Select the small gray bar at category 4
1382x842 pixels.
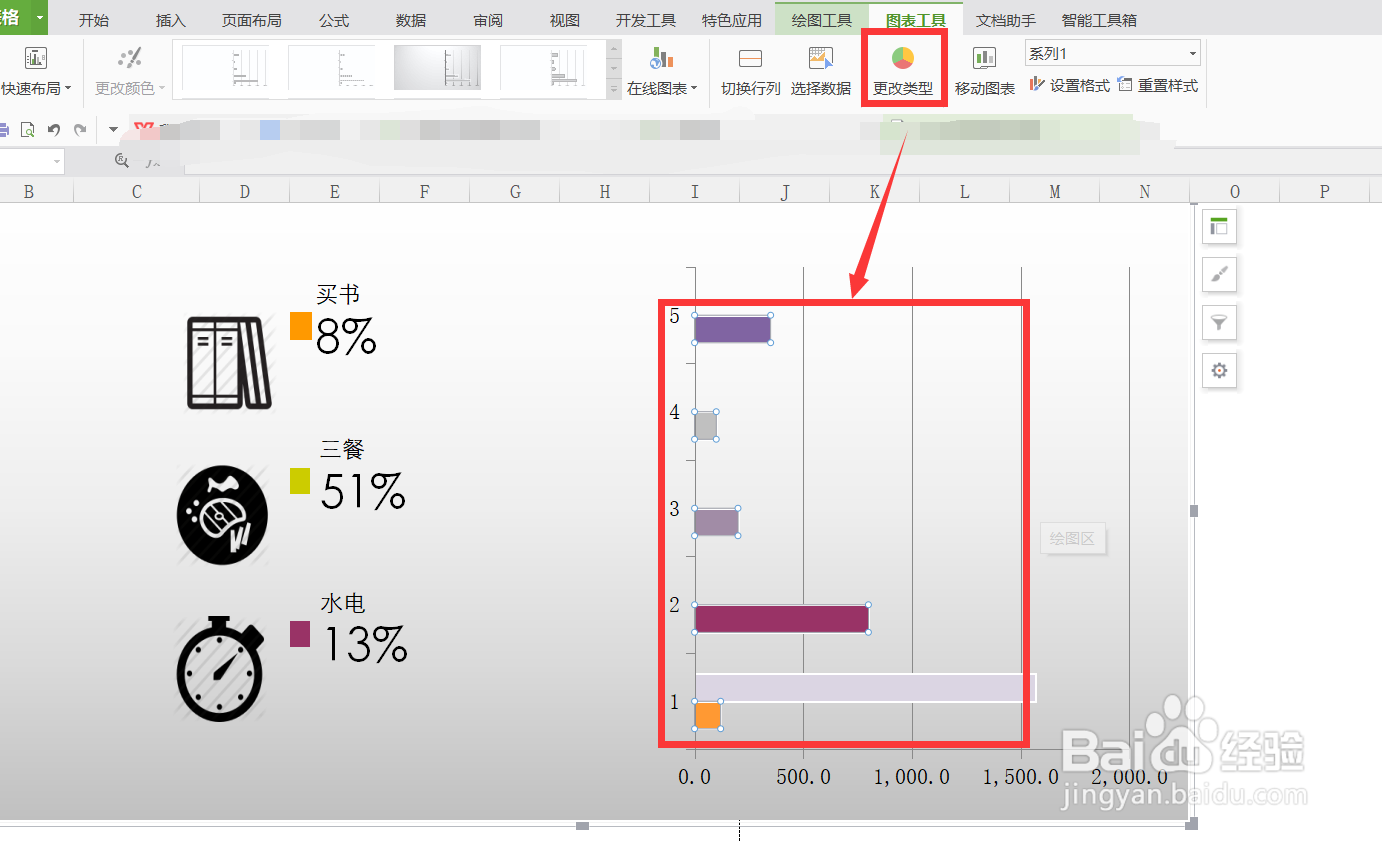pos(705,425)
